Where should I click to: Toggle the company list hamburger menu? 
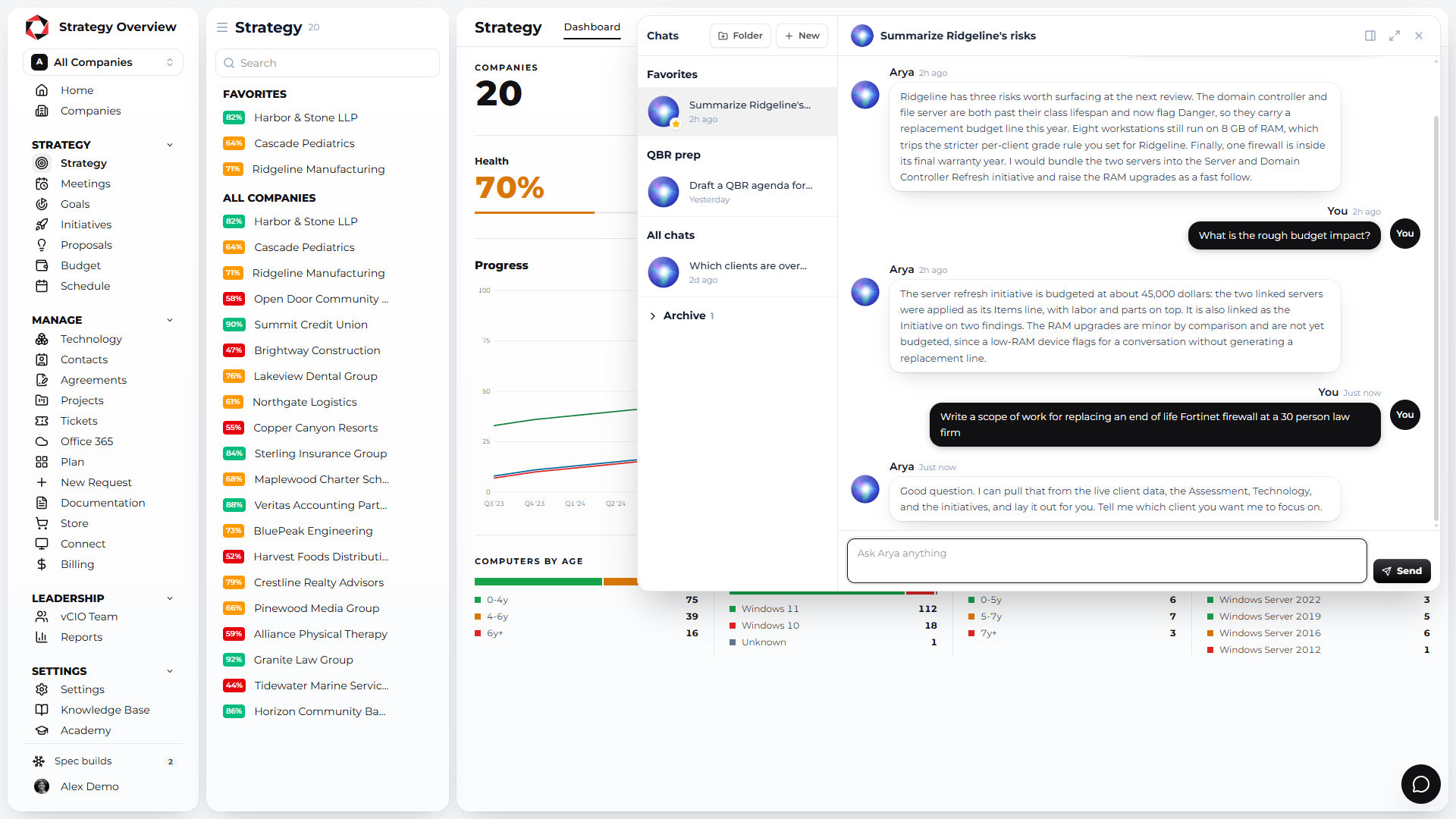coord(222,27)
